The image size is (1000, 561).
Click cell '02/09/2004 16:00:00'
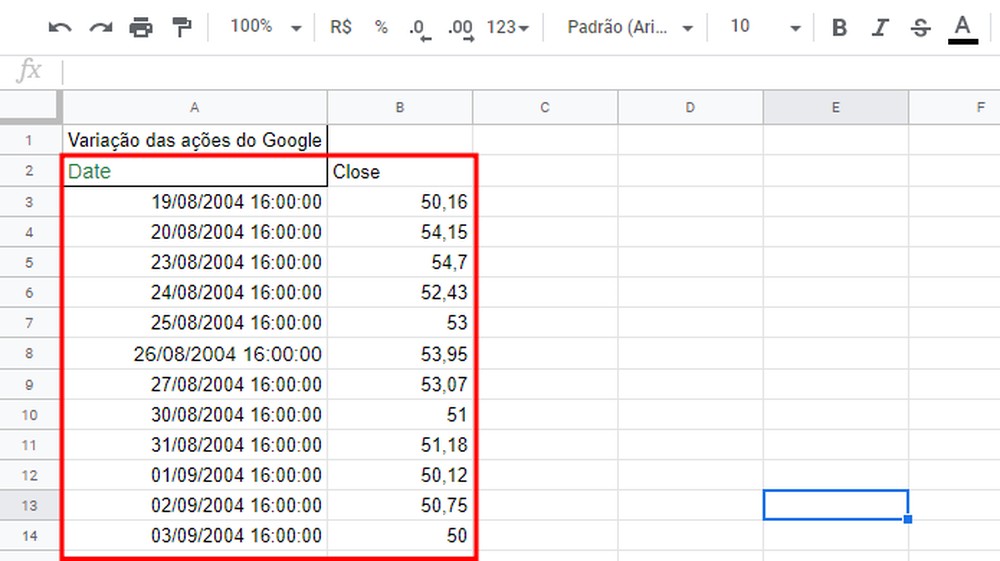(x=195, y=505)
